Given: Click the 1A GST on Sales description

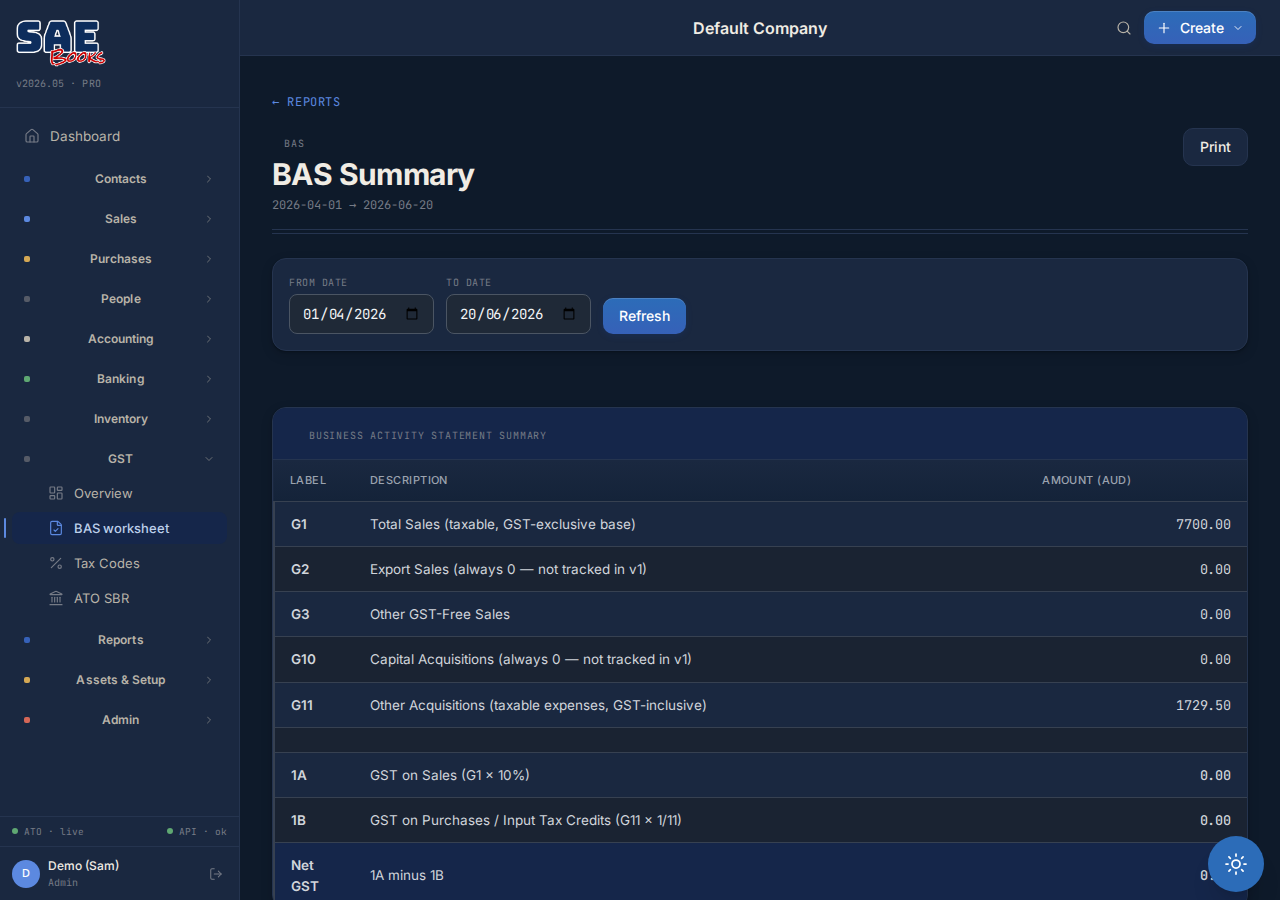Looking at the screenshot, I should [x=450, y=775].
